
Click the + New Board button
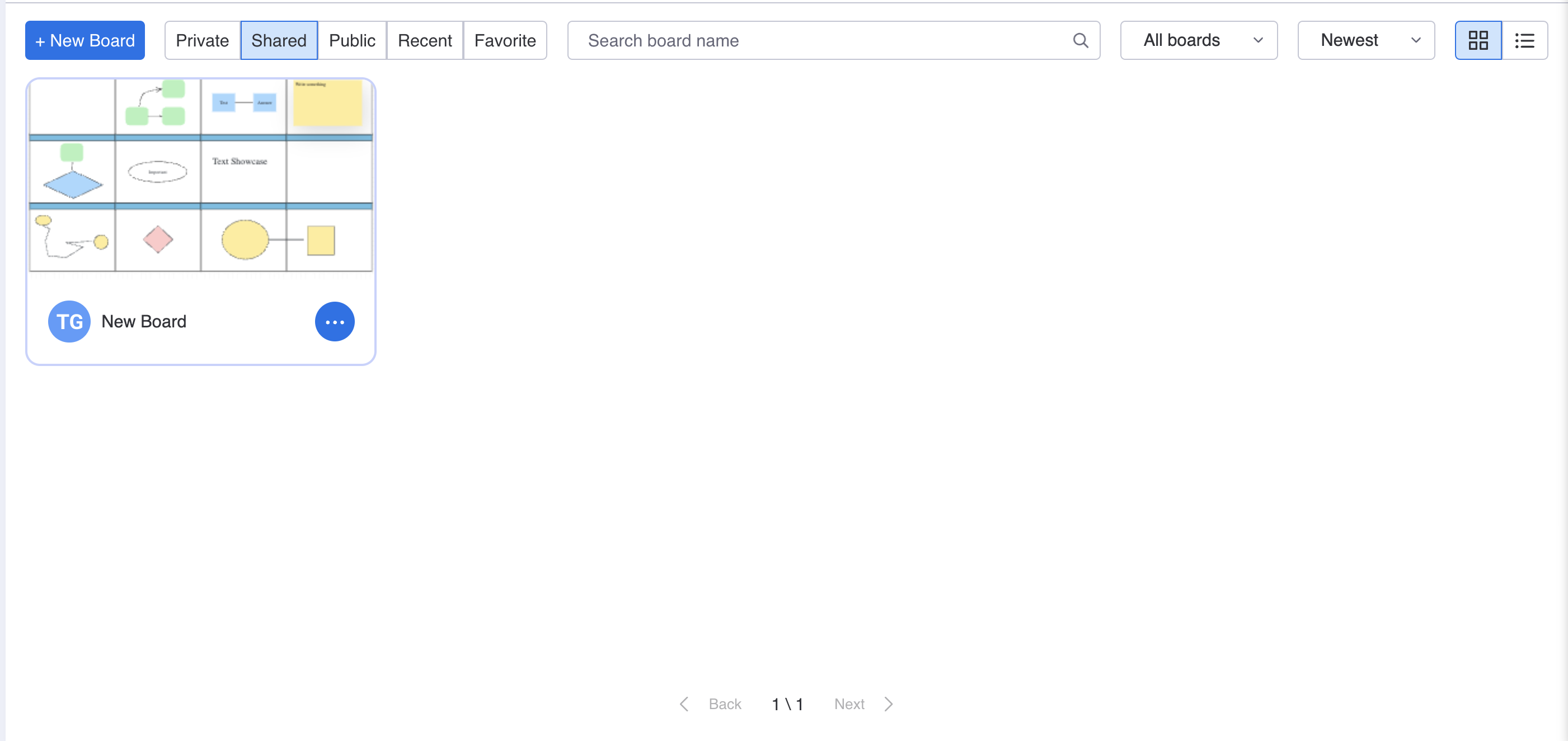pos(84,41)
